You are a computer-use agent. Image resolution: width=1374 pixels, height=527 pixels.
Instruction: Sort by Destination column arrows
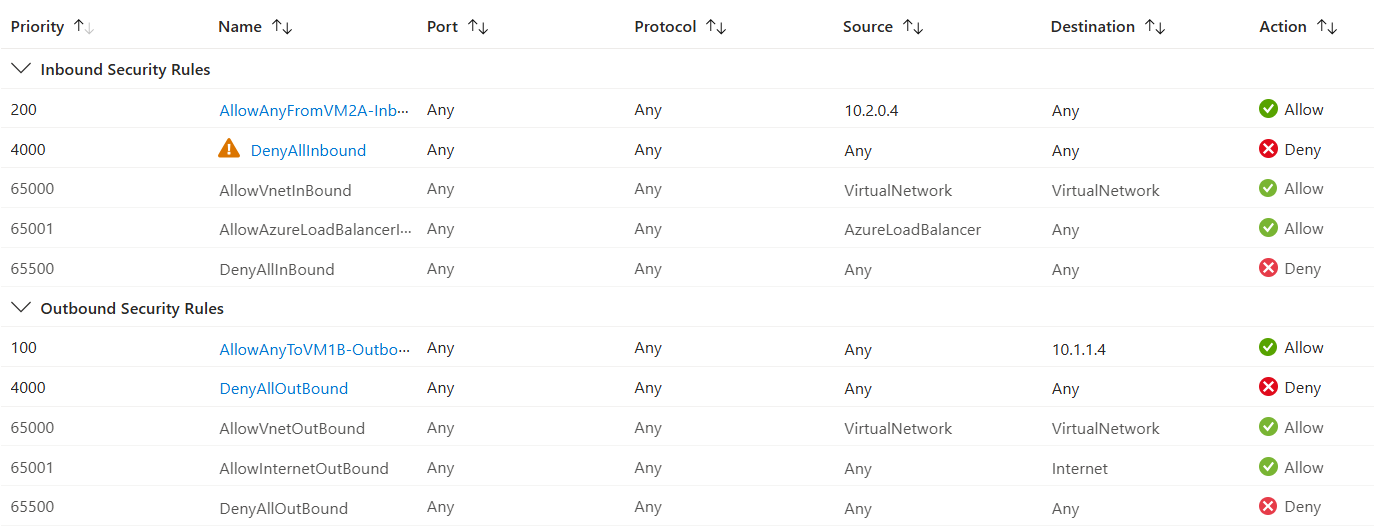pyautogui.click(x=1155, y=27)
